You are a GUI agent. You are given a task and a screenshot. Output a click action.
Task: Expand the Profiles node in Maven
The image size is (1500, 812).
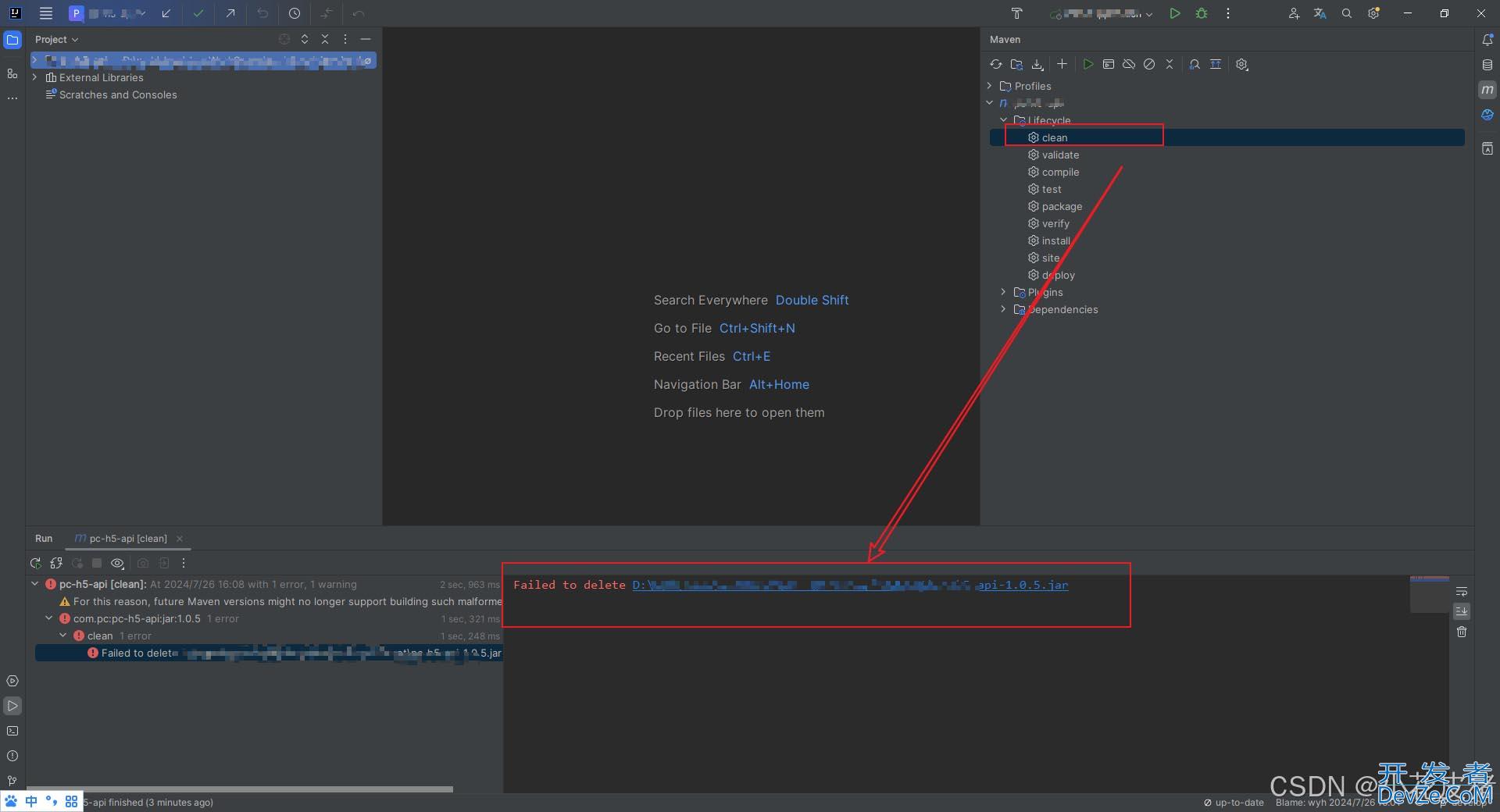(x=990, y=86)
